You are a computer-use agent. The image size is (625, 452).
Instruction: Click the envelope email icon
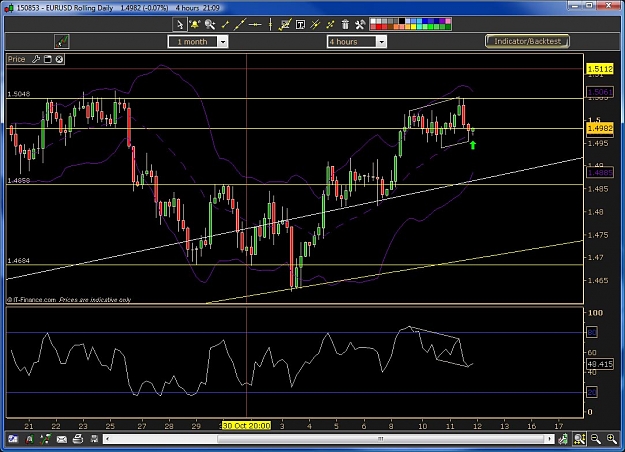tap(62, 439)
